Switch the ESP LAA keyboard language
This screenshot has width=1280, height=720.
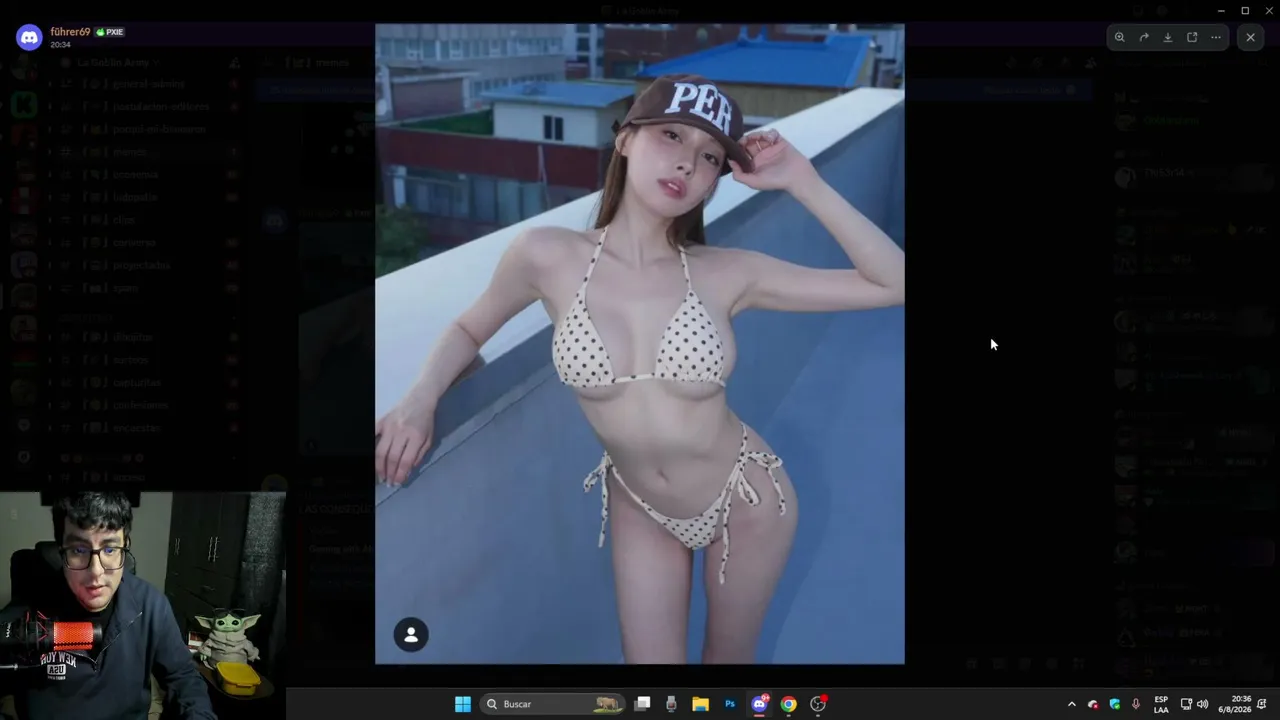(1161, 704)
